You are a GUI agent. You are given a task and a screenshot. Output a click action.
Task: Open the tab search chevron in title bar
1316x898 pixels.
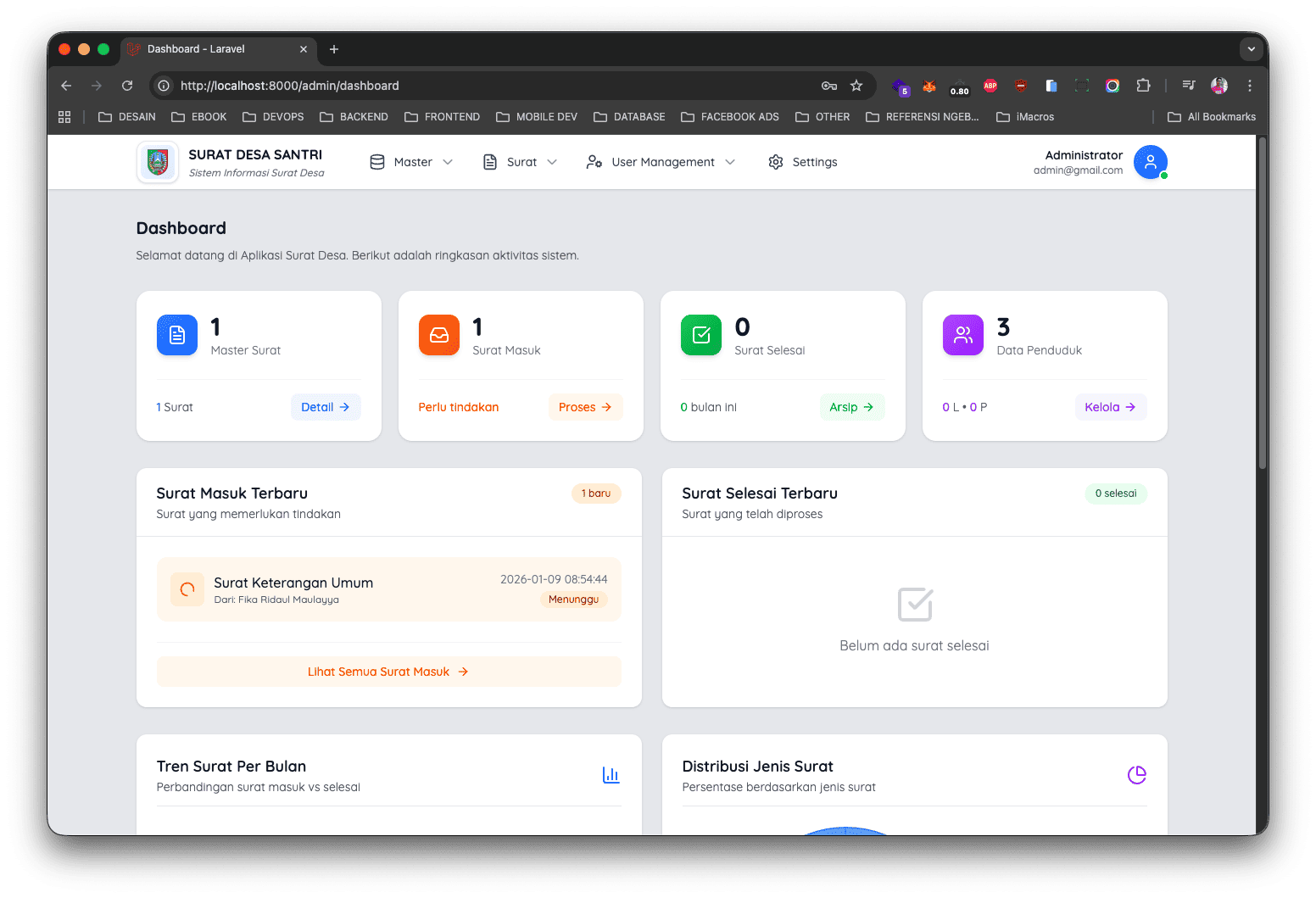tap(1252, 49)
